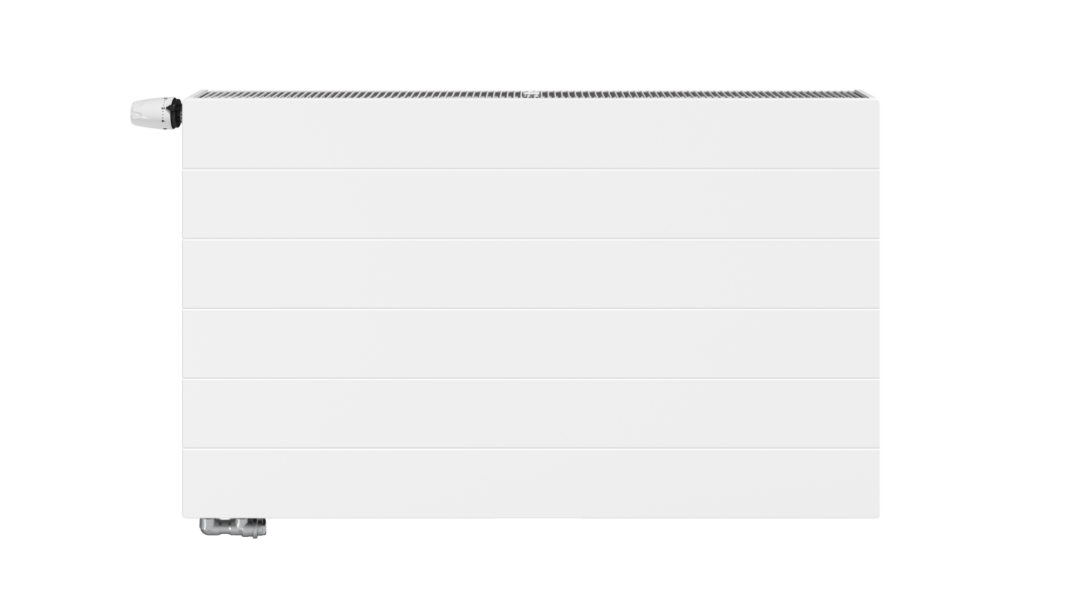The height and width of the screenshot is (600, 1066).
Task: Select the fourth radiator panel strip
Action: point(531,344)
